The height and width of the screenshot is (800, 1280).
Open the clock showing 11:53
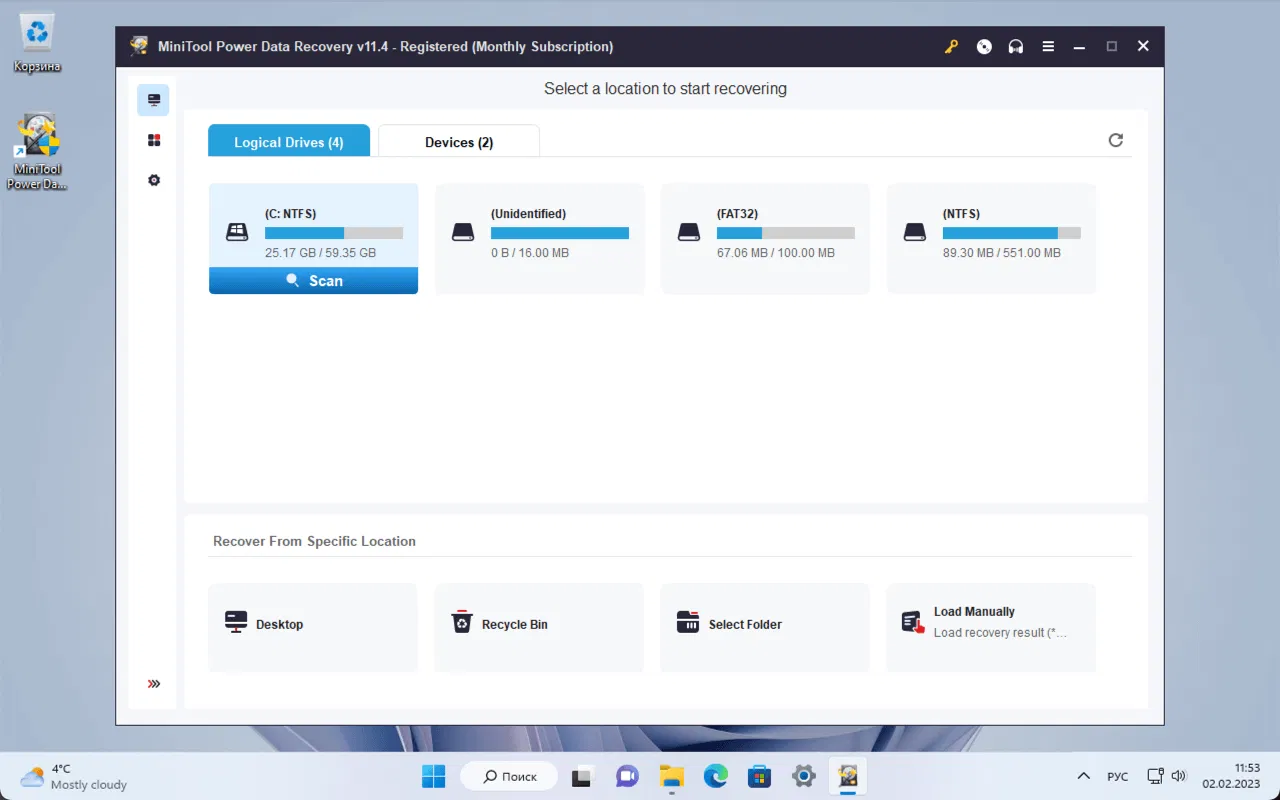tap(1231, 776)
